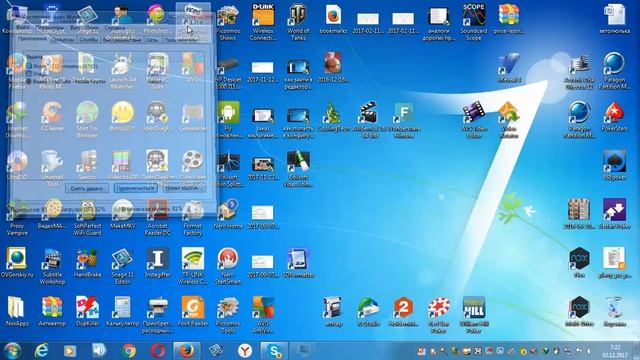Open the Активатор archive icon
Viewport: 640px width, 360px height.
click(52, 311)
